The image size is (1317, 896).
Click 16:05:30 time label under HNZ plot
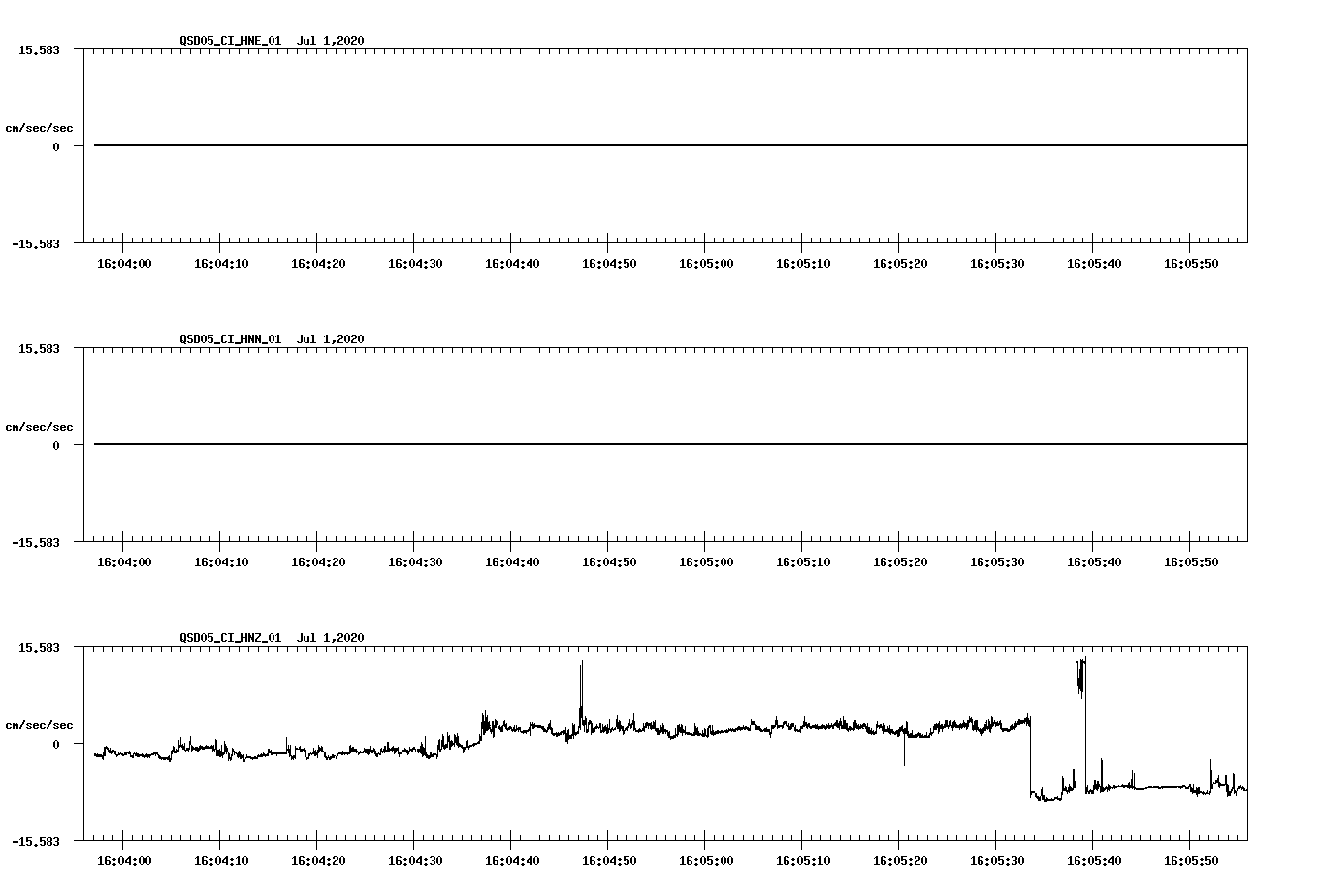997,861
